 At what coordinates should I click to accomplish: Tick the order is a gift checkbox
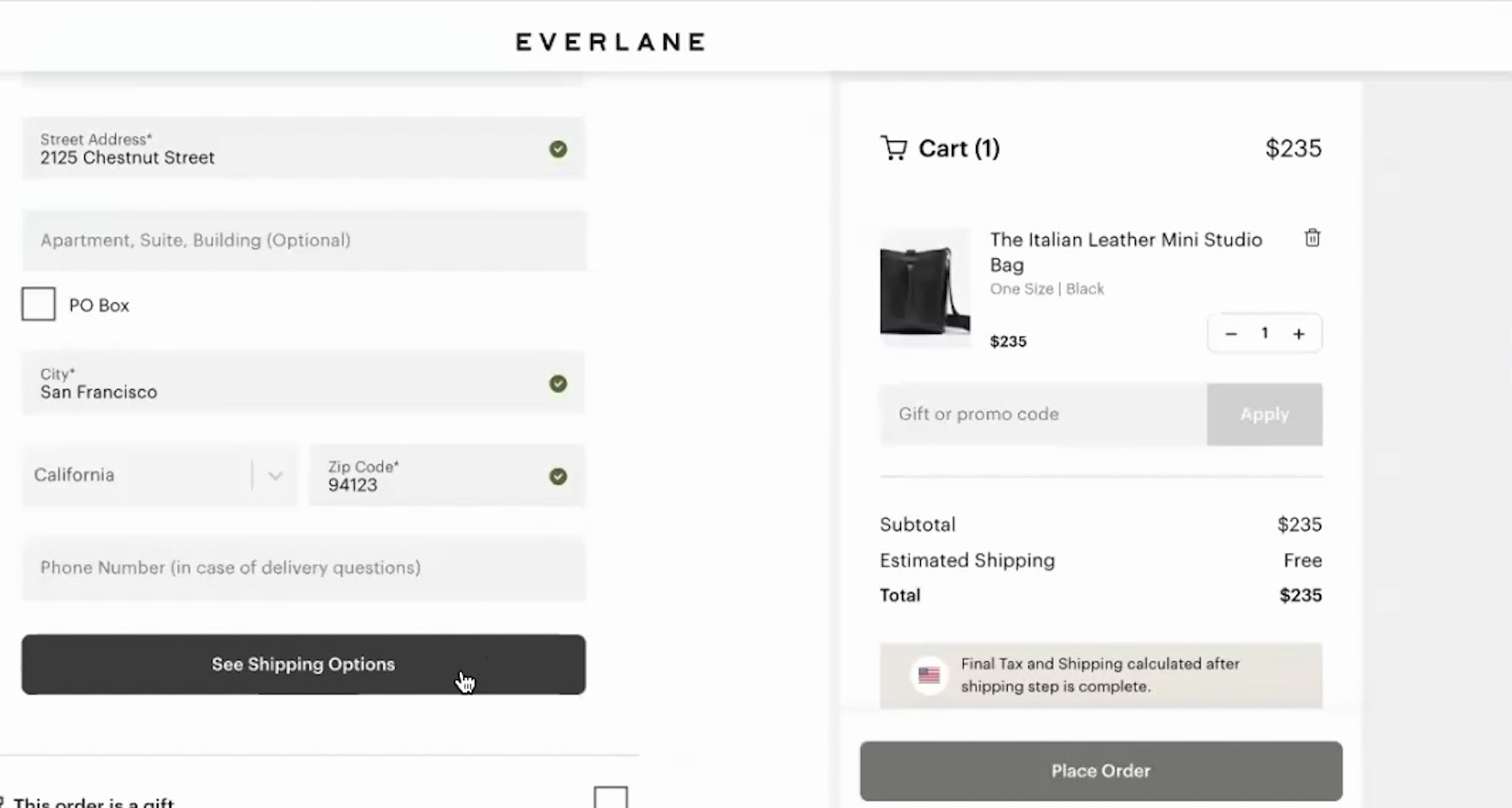pyautogui.click(x=610, y=799)
